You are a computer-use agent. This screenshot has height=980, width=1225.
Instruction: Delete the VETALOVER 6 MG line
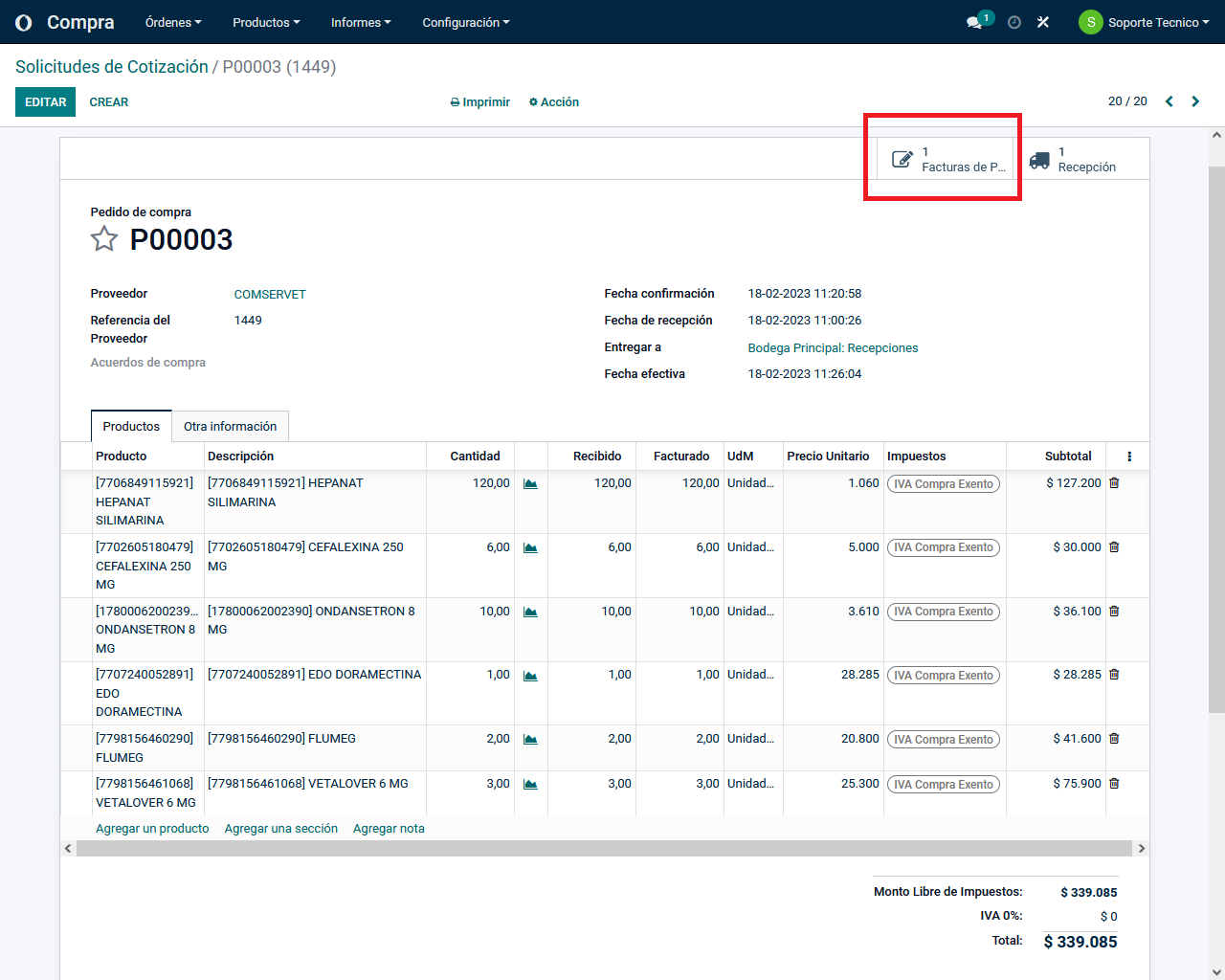tap(1114, 784)
